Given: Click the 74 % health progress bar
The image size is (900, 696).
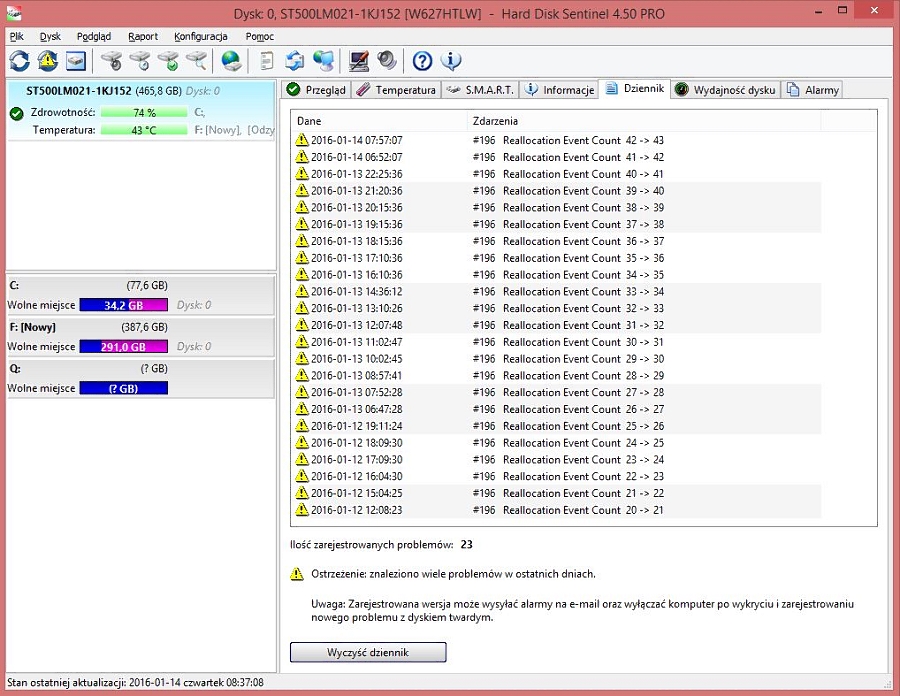Looking at the screenshot, I should coord(144,113).
